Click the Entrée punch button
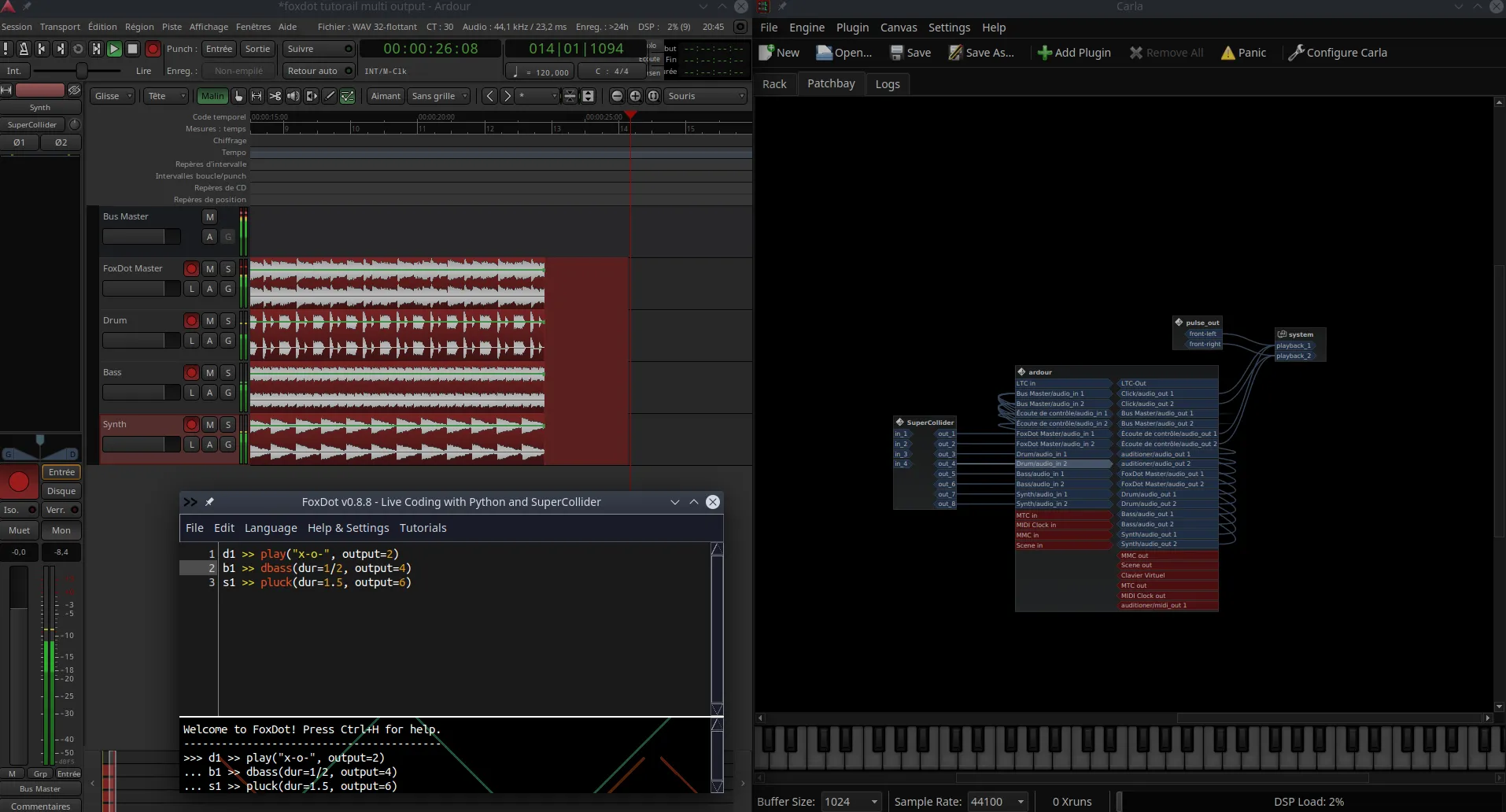Viewport: 1506px width, 812px height. [219, 49]
